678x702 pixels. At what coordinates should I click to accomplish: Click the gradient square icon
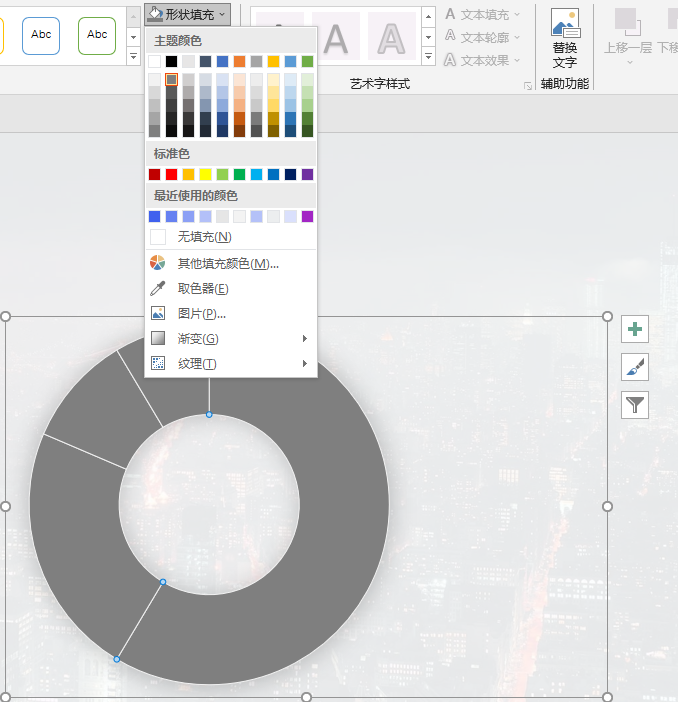pos(158,338)
